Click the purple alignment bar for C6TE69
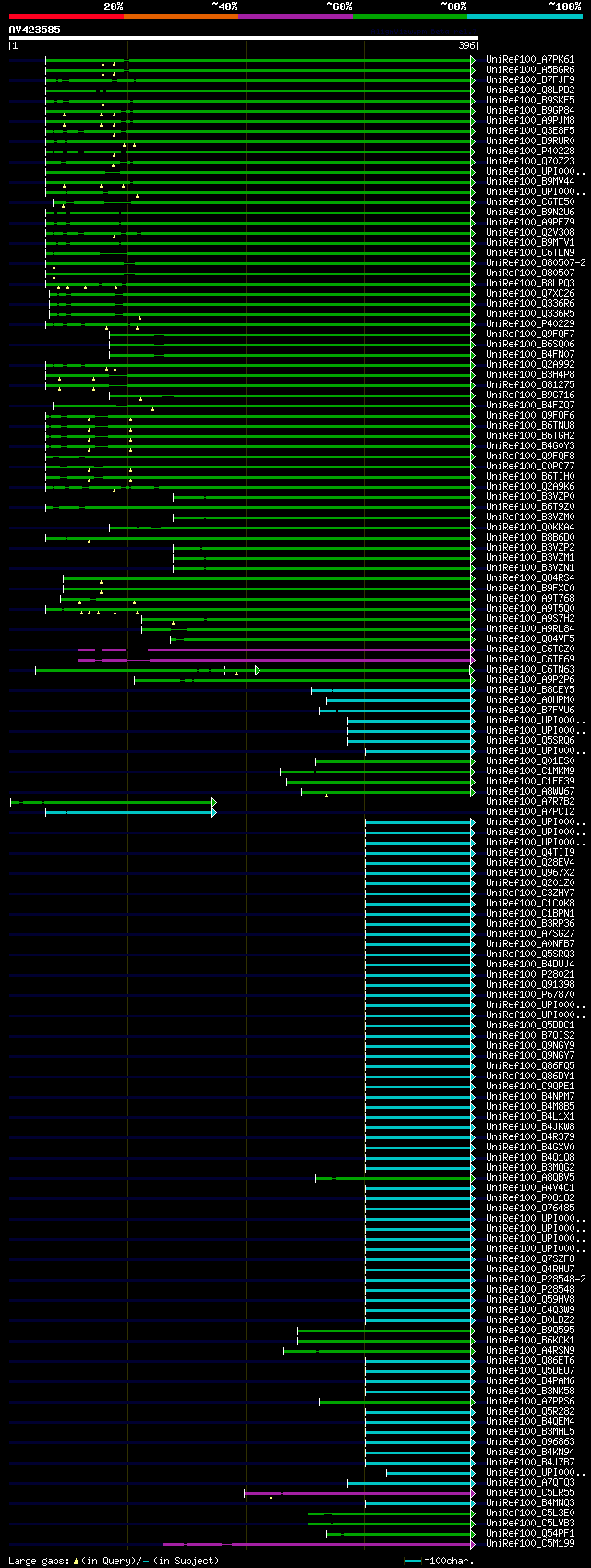Viewport: 591px width, 1568px height. coord(276,660)
